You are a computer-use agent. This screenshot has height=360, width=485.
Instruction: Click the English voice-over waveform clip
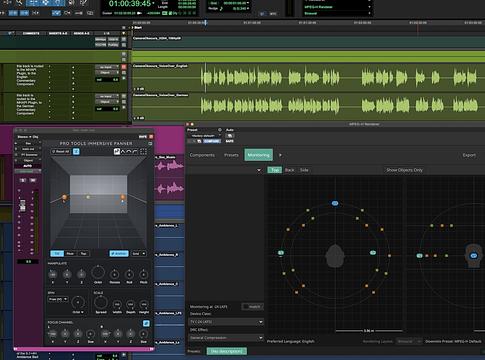pos(308,78)
